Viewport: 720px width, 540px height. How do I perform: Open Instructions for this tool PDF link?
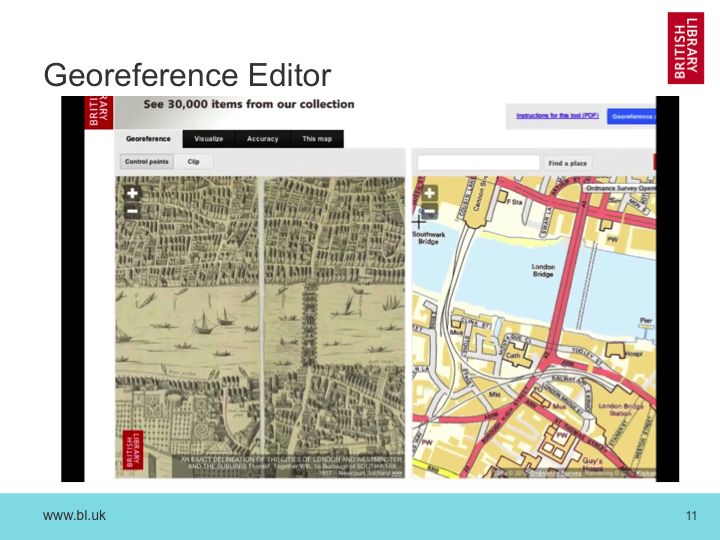point(555,116)
